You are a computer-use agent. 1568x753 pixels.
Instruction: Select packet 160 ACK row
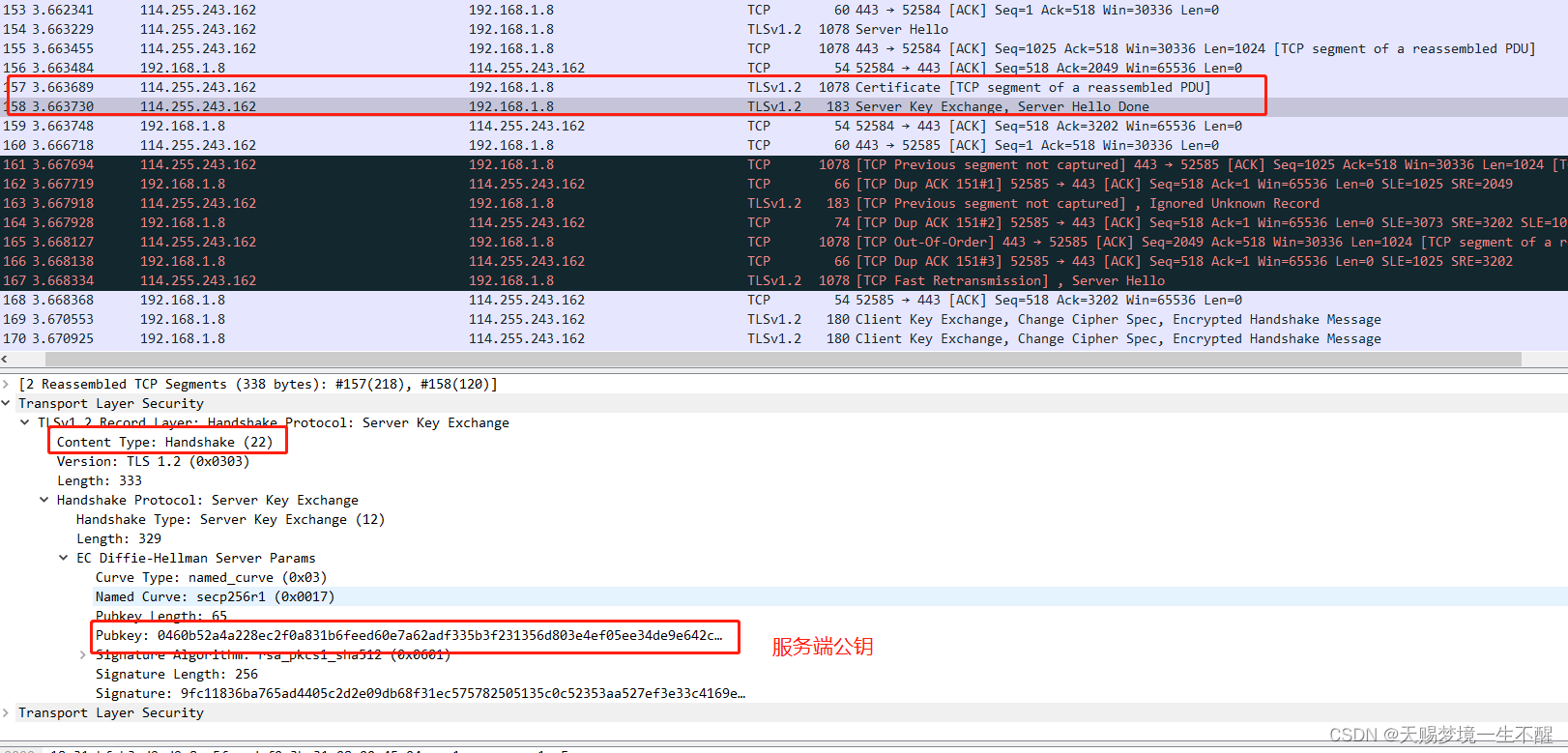point(784,145)
